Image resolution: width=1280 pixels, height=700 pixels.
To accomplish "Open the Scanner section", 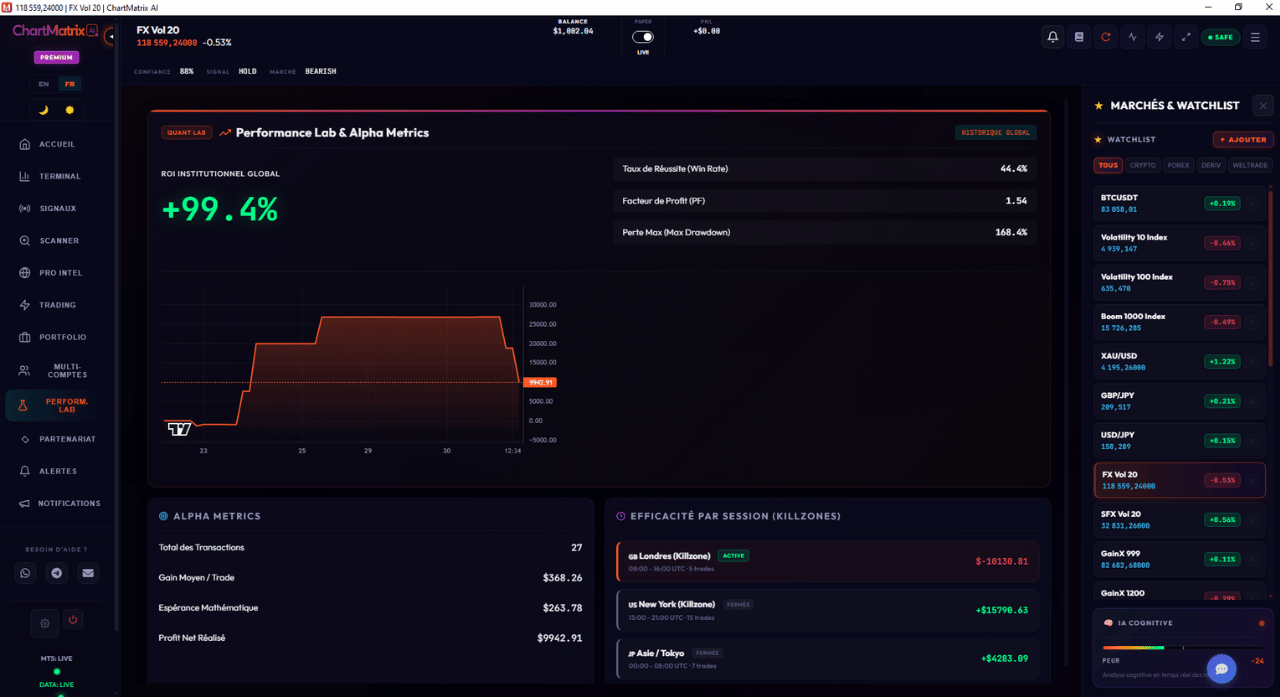I will click(x=57, y=240).
